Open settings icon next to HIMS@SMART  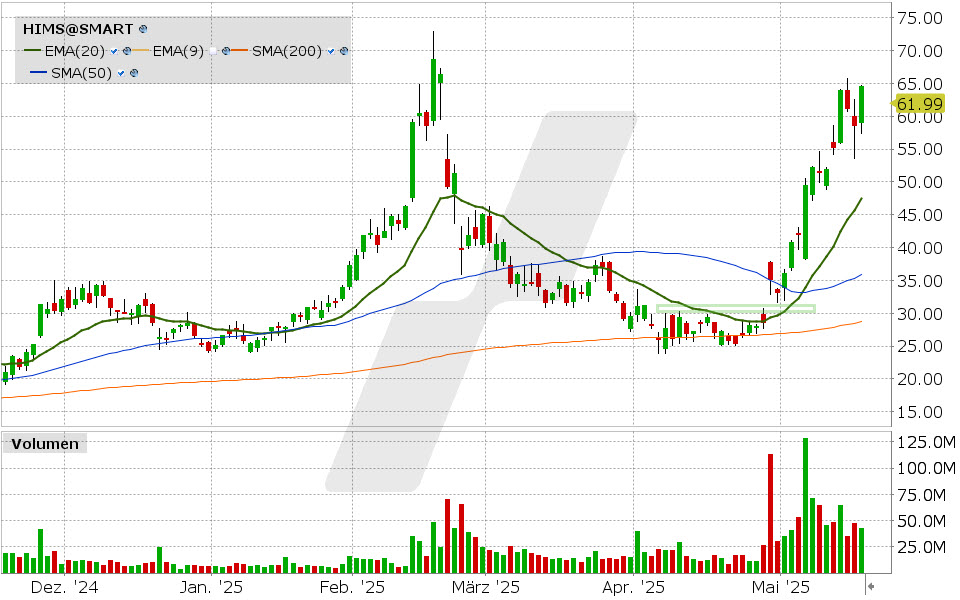pyautogui.click(x=143, y=29)
